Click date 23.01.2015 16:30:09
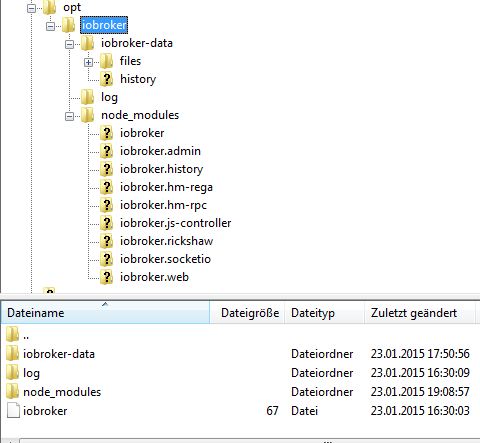Screen dimensions: 480x443 (420, 373)
